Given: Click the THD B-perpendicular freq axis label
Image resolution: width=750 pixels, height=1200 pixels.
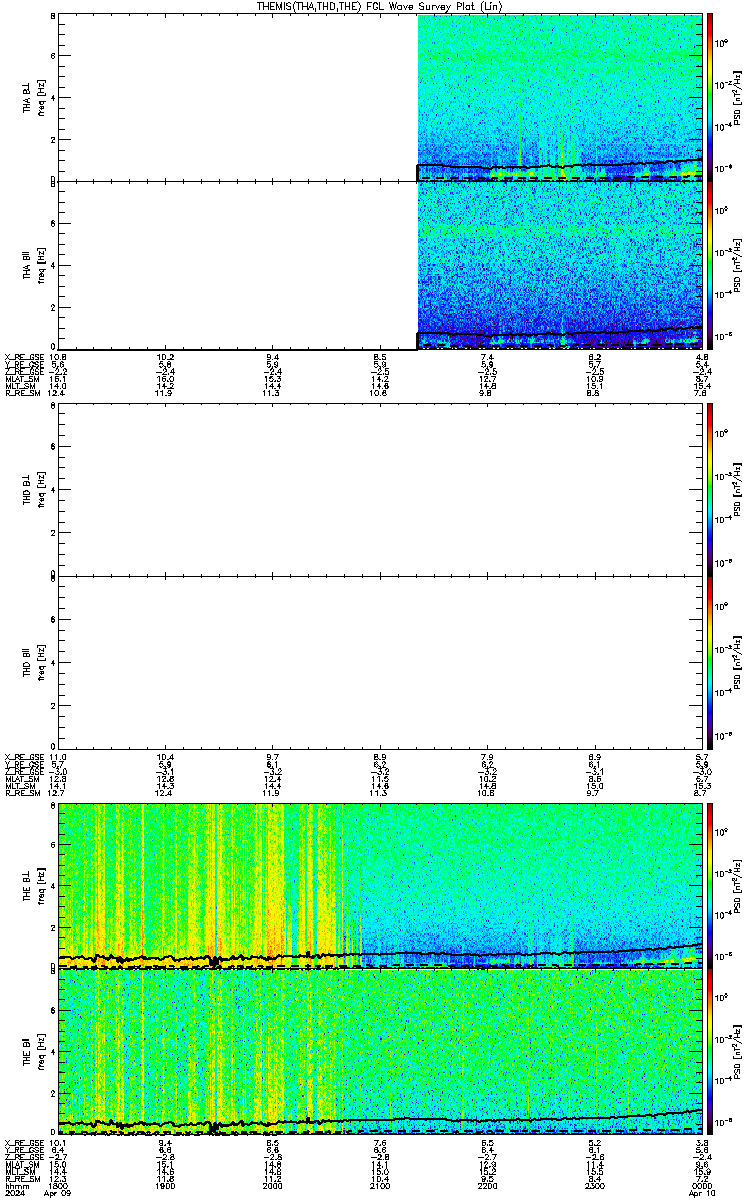Looking at the screenshot, I should (41, 489).
